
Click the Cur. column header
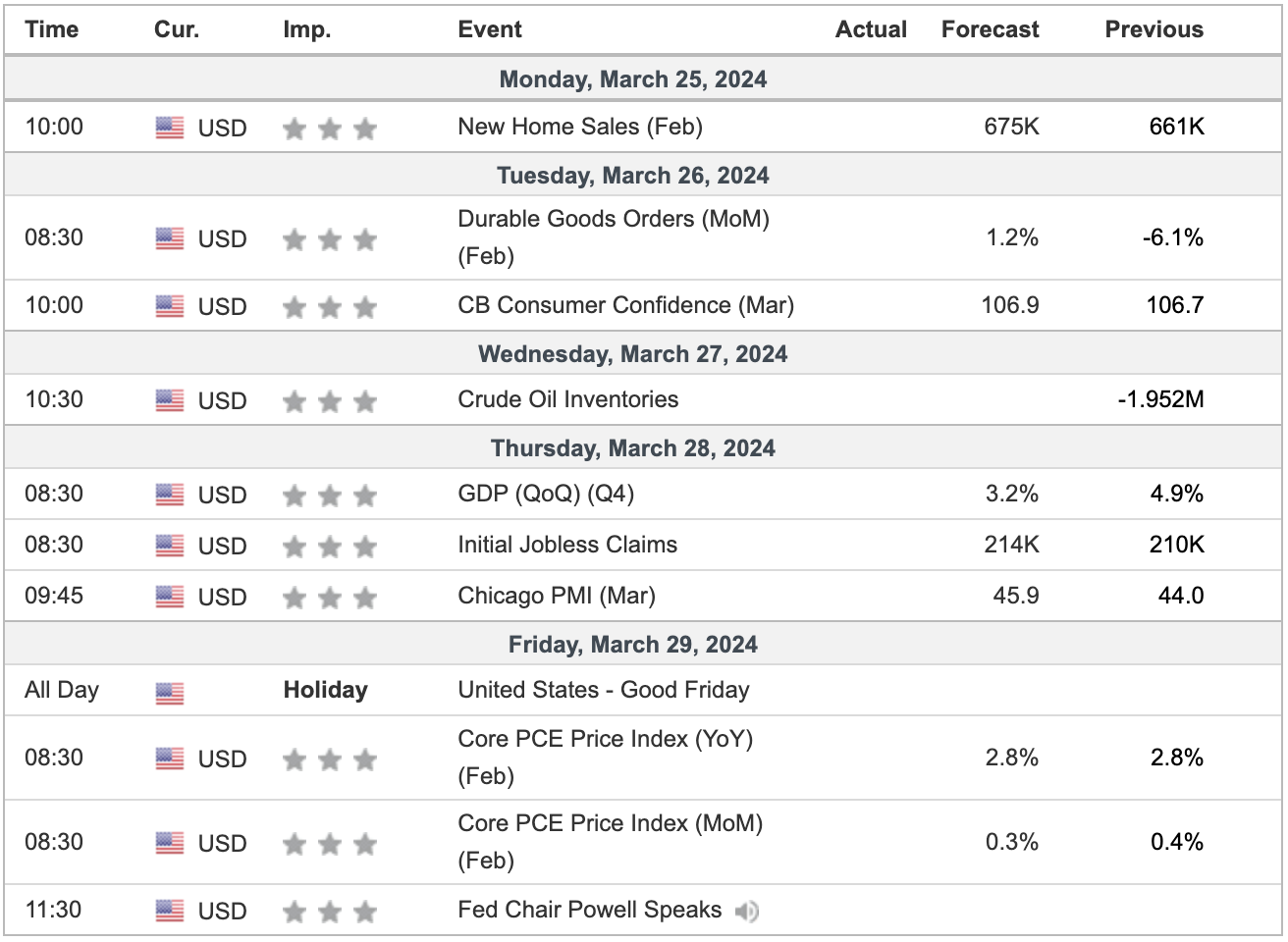pos(177,29)
